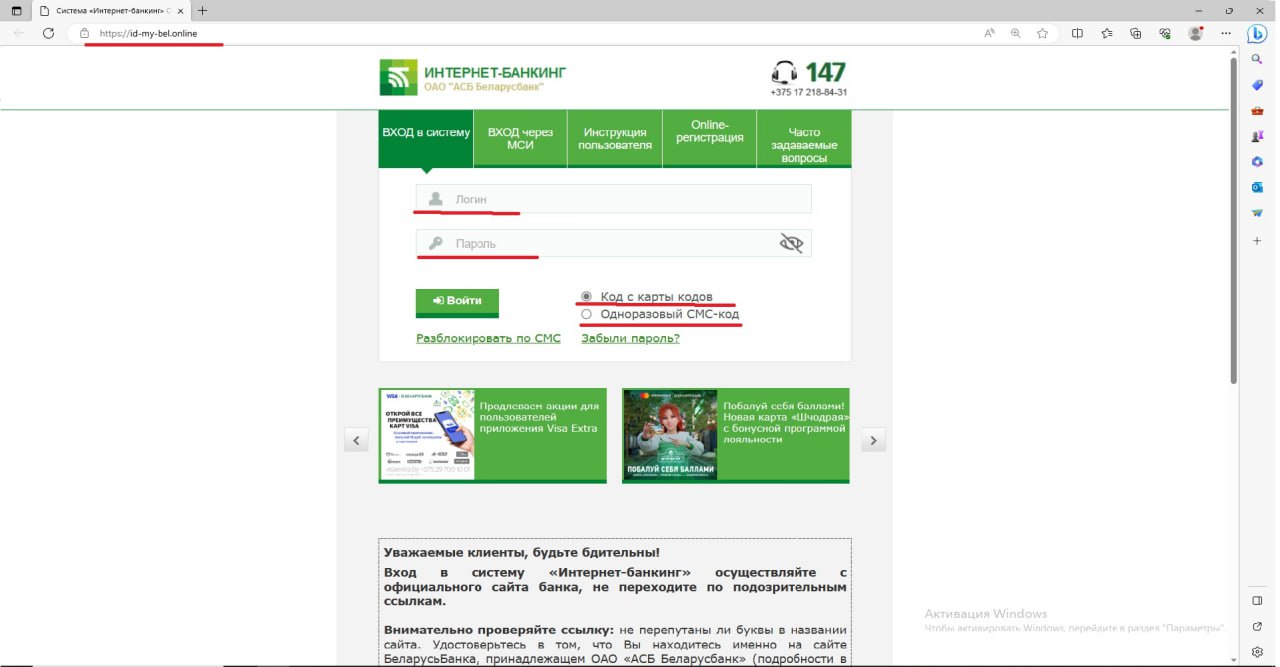Click the Read aloud icon in address bar
Image resolution: width=1280 pixels, height=667 pixels.
coord(989,33)
